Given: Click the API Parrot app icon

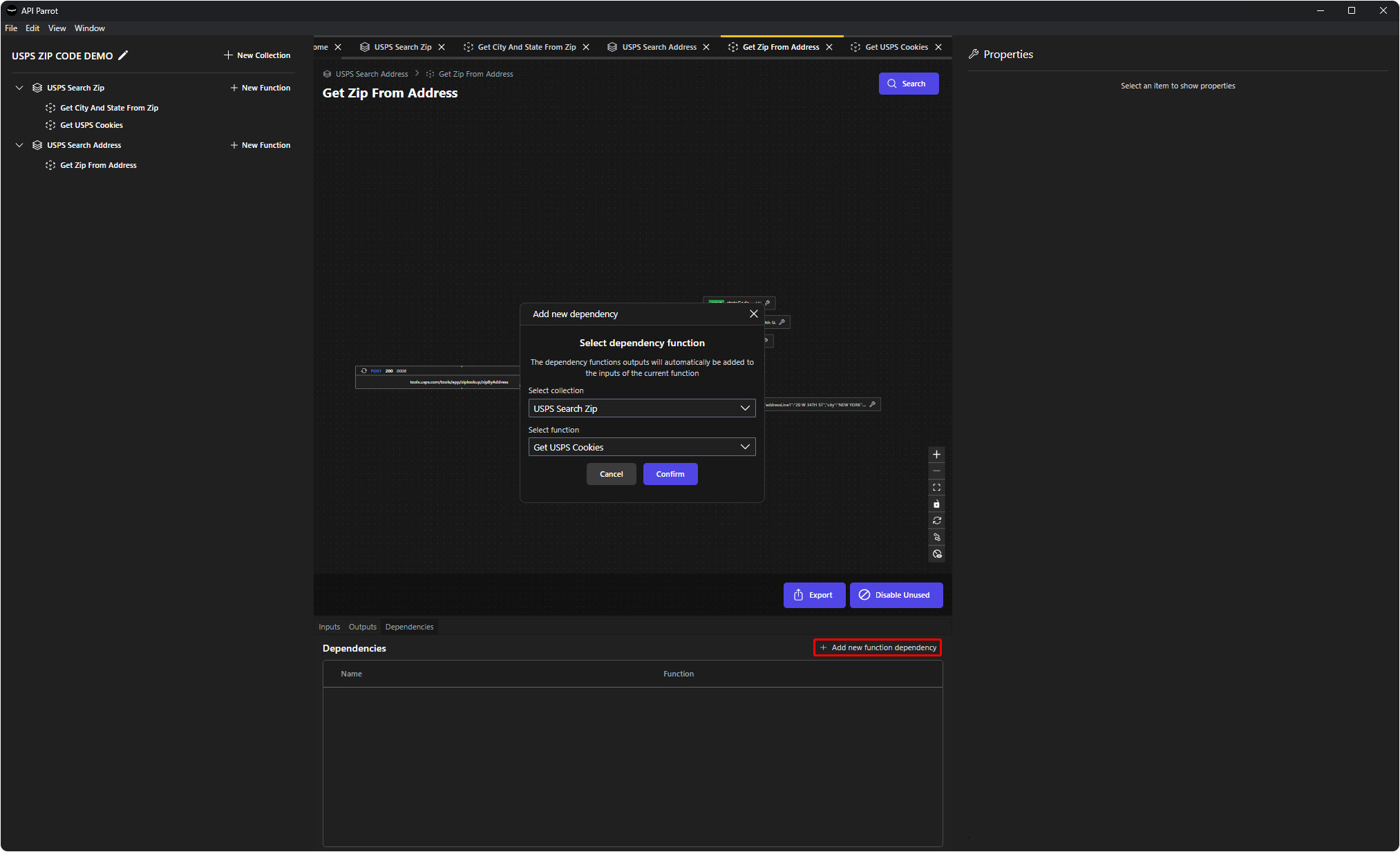Looking at the screenshot, I should click(x=11, y=10).
